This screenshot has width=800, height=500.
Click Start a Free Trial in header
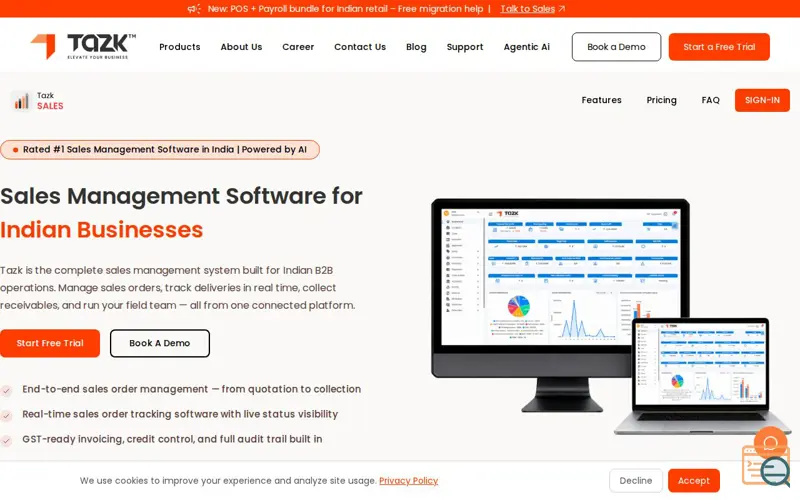pos(719,47)
